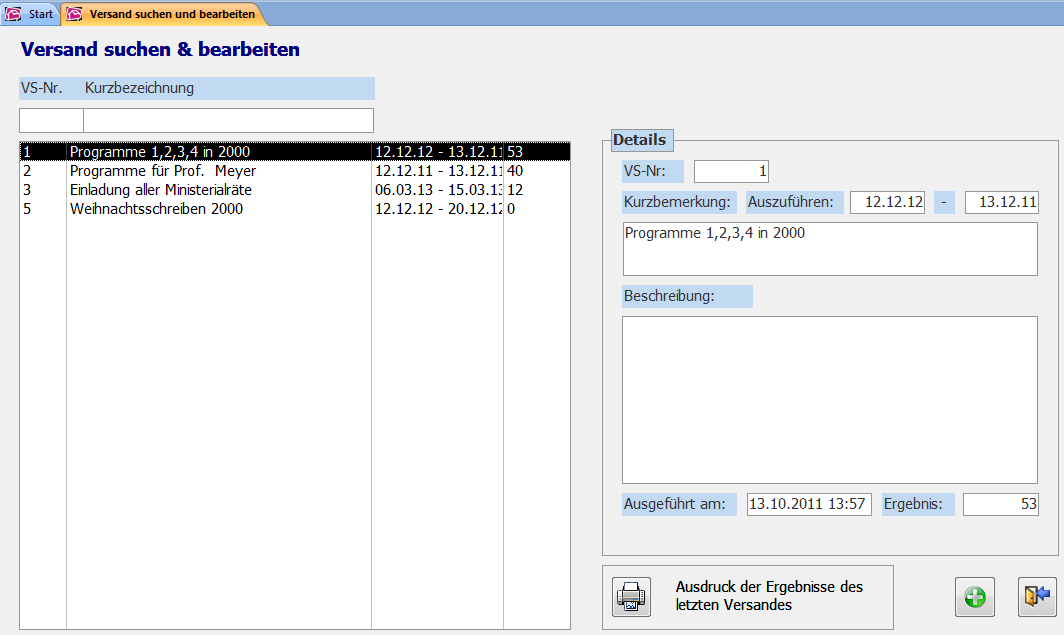Viewport: 1064px width, 635px height.
Task: Click the start date field 12.12.12
Action: coord(887,202)
